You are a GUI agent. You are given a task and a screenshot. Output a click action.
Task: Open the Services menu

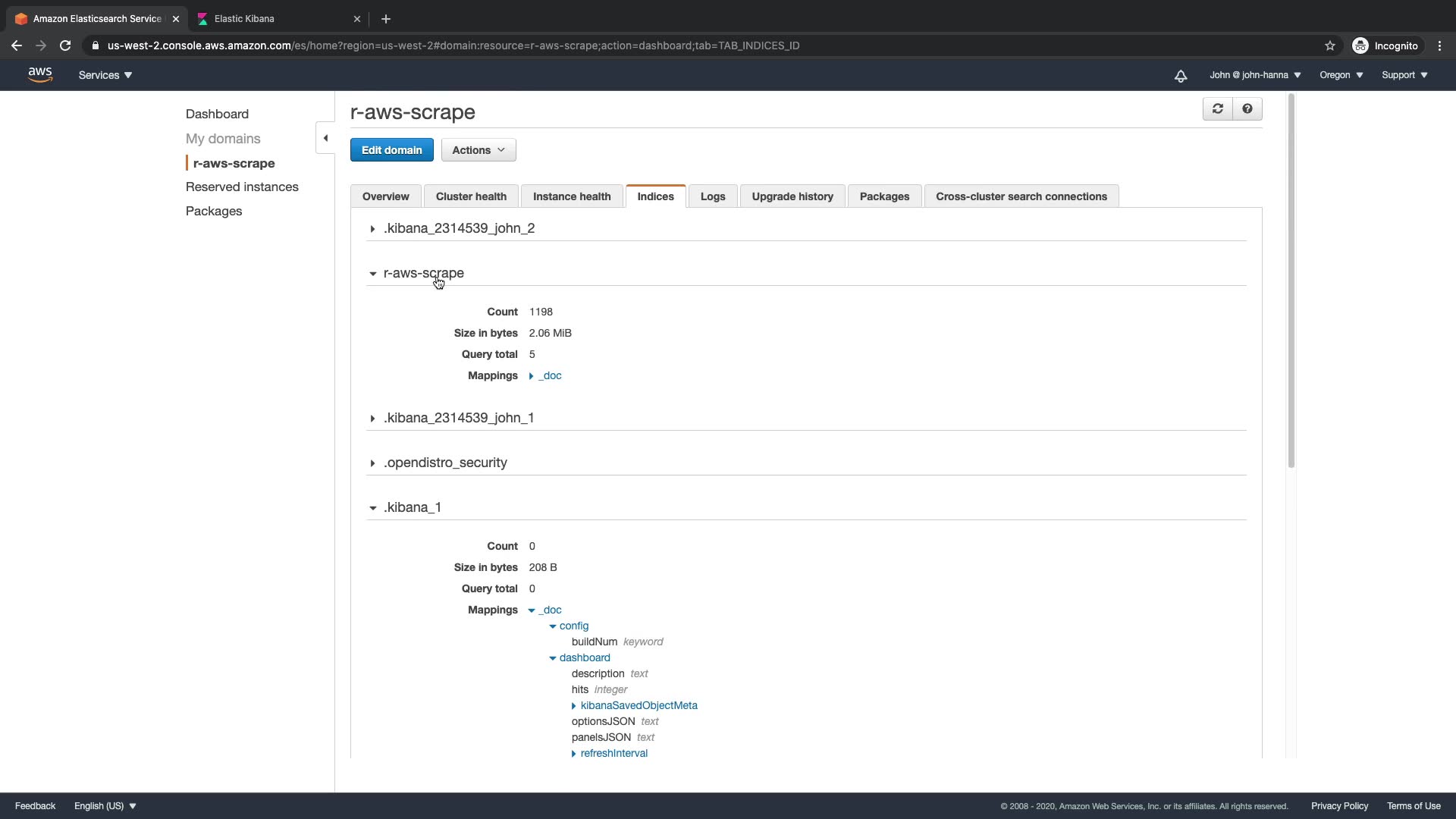[105, 75]
